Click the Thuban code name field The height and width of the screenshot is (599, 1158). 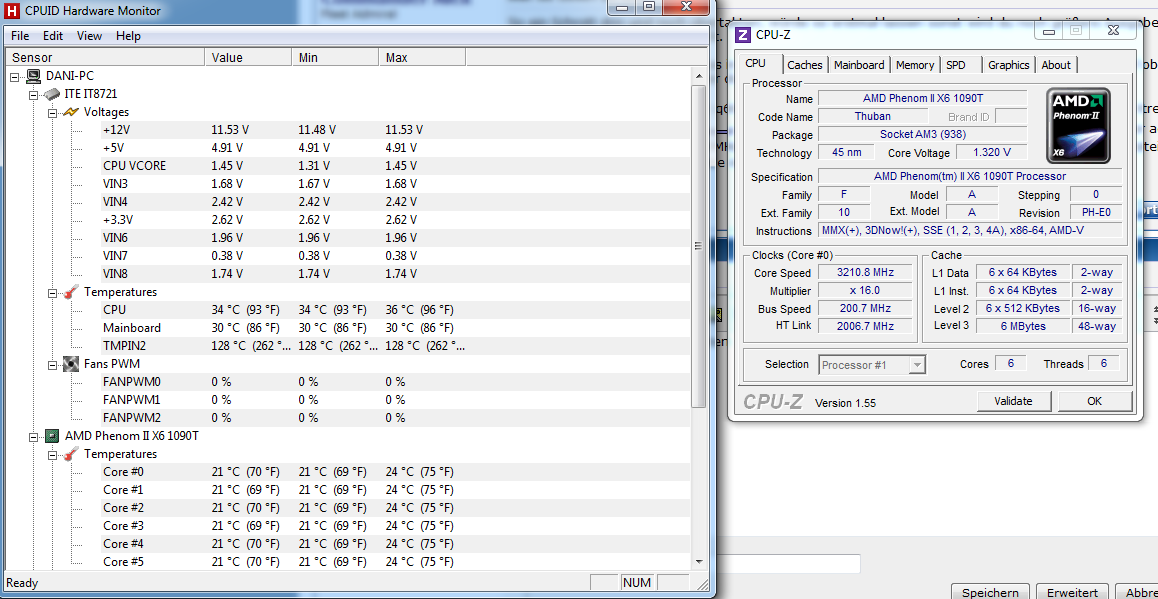click(x=873, y=116)
